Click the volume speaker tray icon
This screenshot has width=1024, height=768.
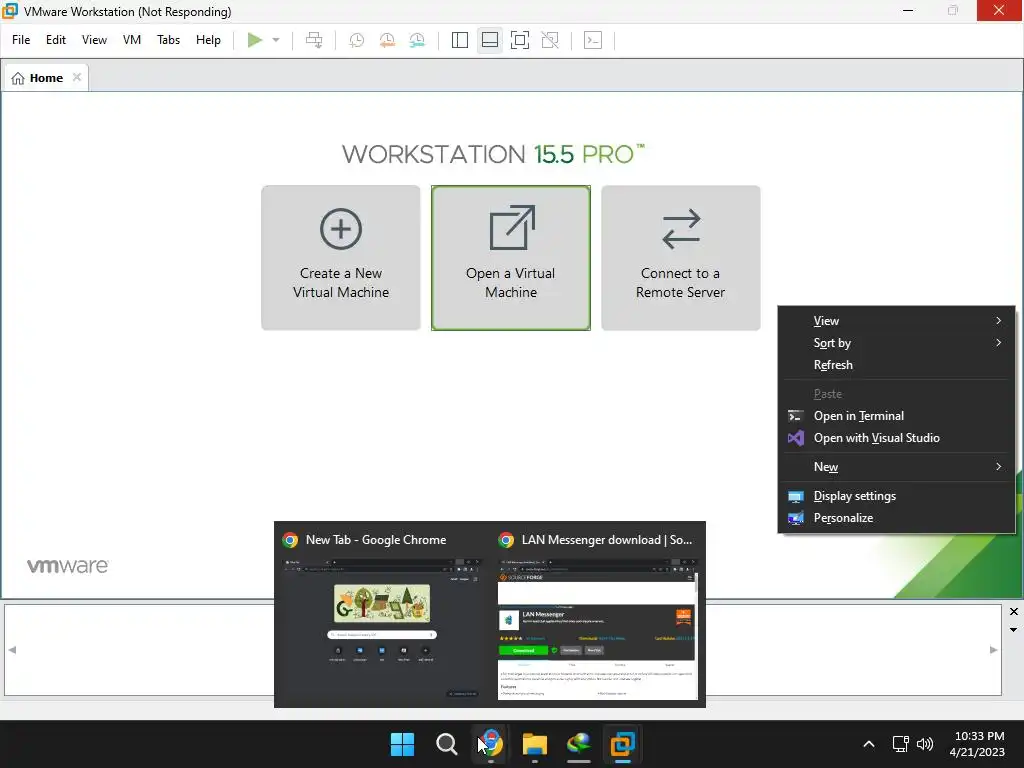[x=925, y=744]
